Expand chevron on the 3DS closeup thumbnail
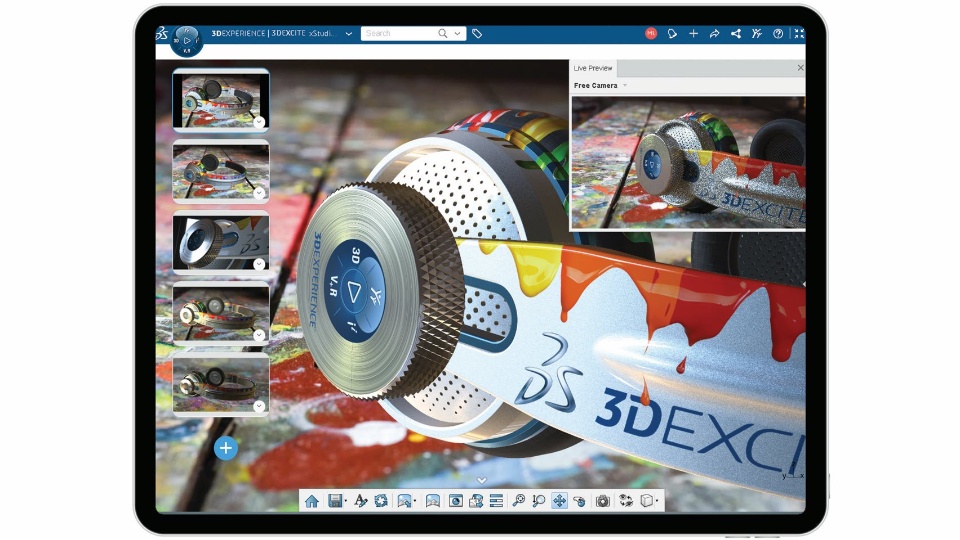This screenshot has height=540, width=960. (259, 264)
